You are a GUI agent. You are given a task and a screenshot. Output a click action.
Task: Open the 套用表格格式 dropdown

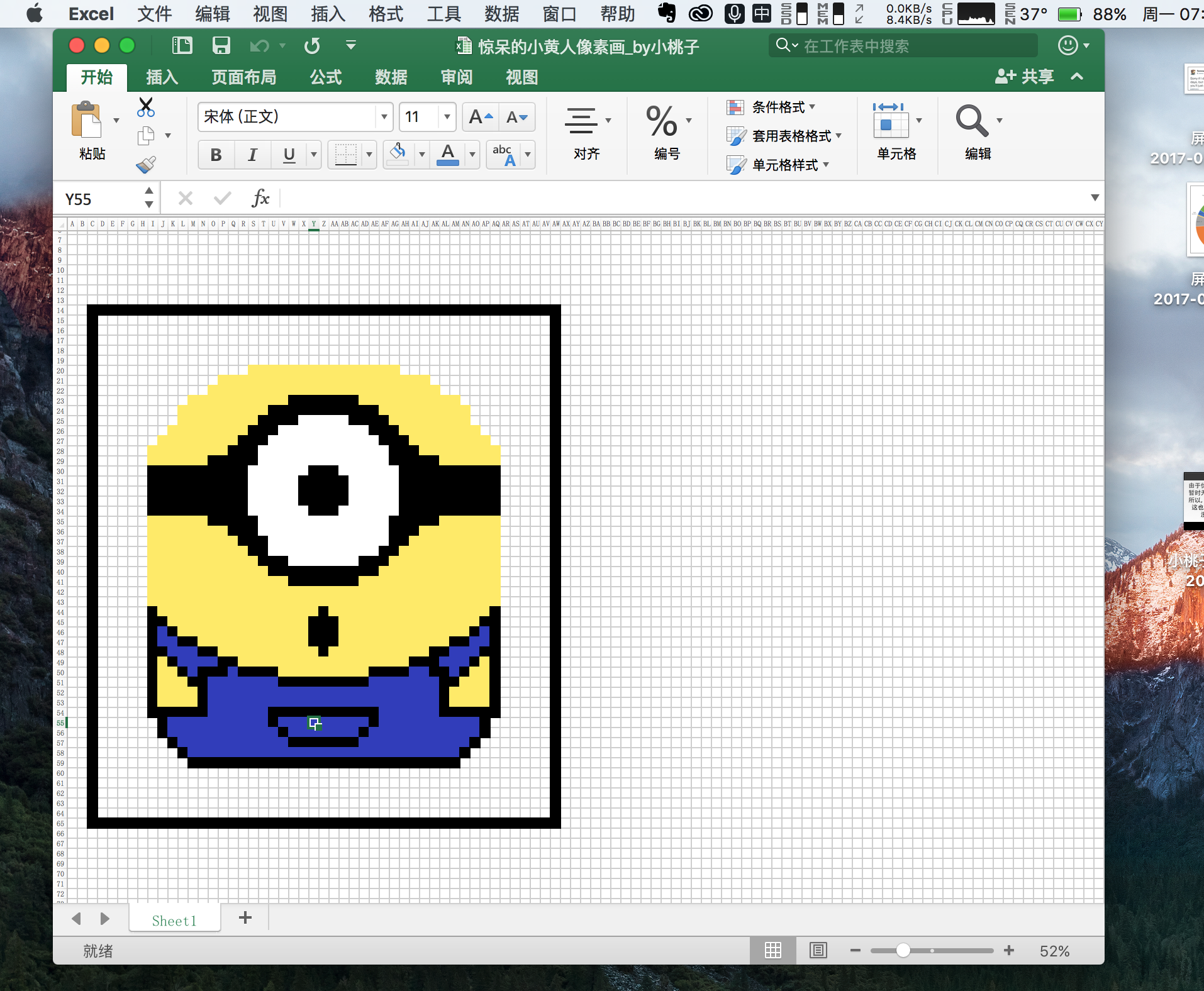[x=784, y=136]
